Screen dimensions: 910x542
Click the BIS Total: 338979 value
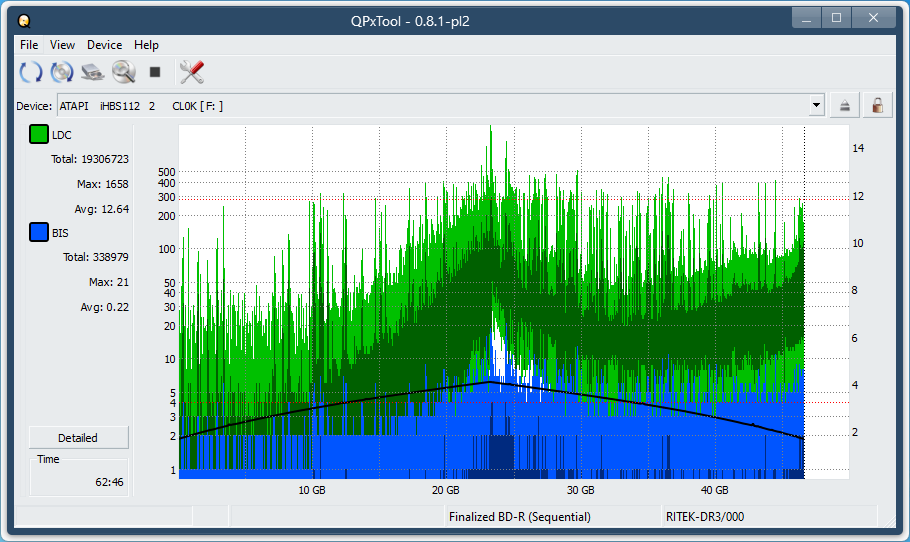tap(96, 257)
